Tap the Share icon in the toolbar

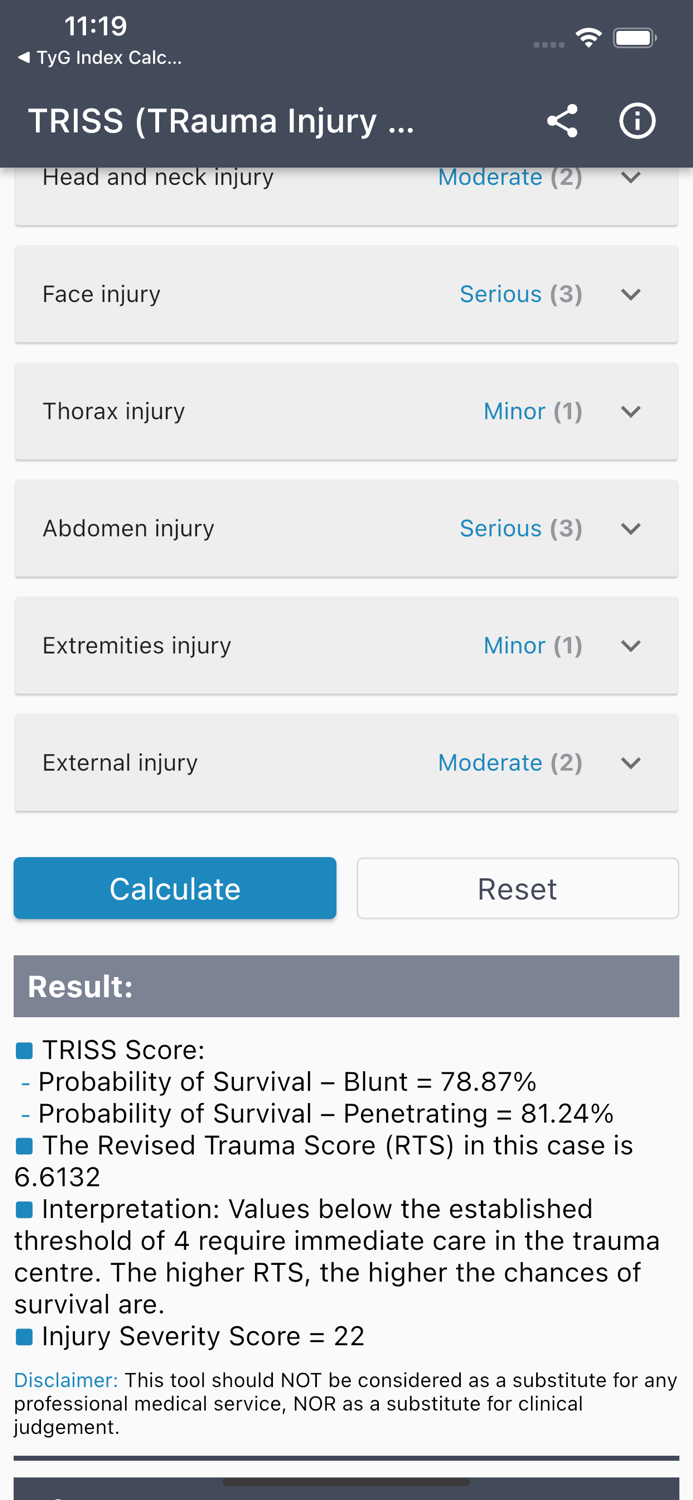coord(563,120)
